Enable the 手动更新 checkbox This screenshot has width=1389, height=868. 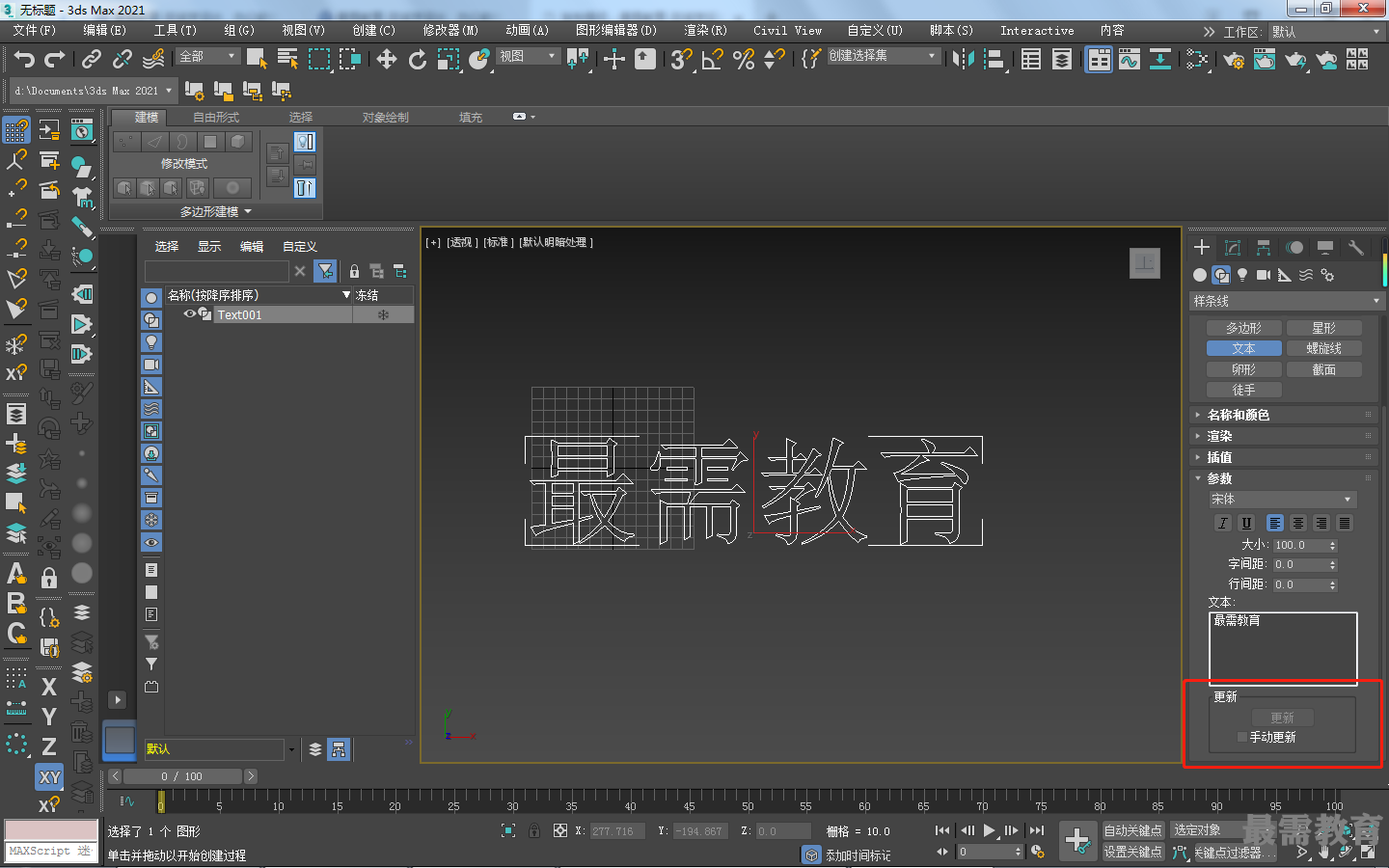1242,737
